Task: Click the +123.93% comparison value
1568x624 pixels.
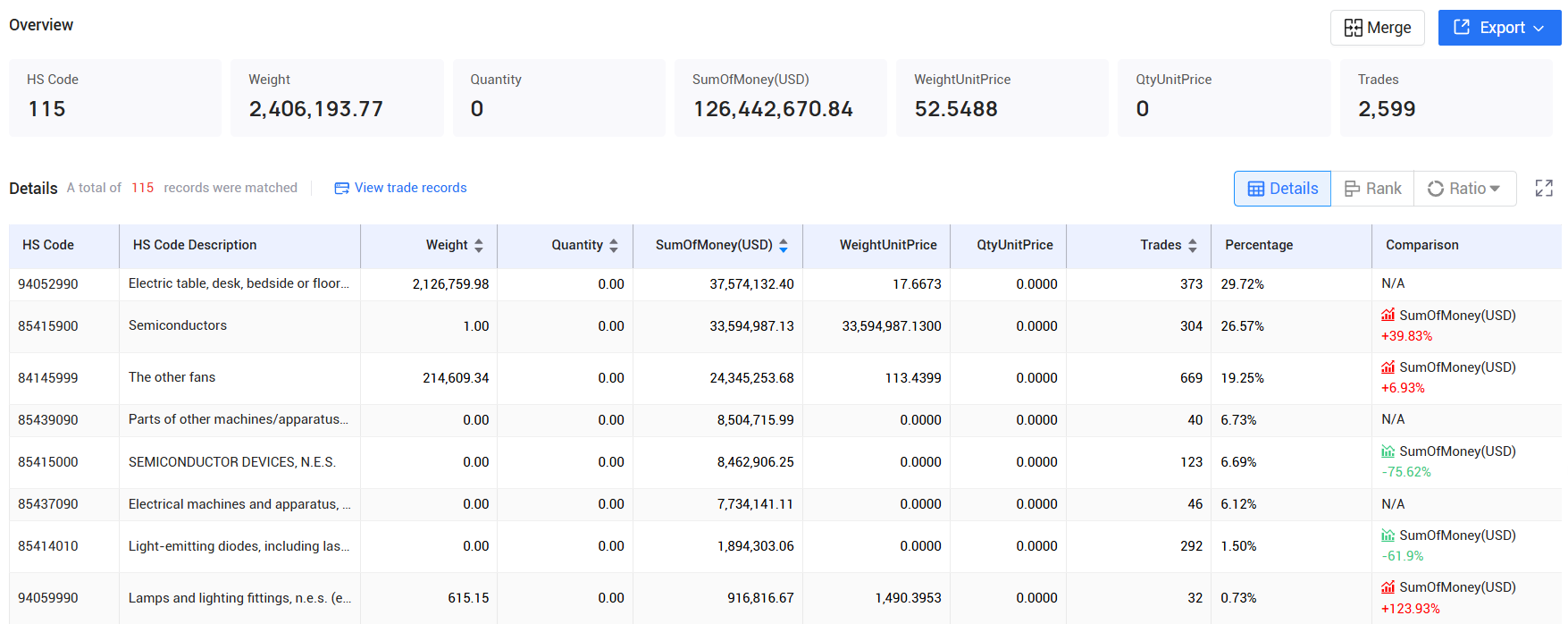Action: pos(1411,609)
